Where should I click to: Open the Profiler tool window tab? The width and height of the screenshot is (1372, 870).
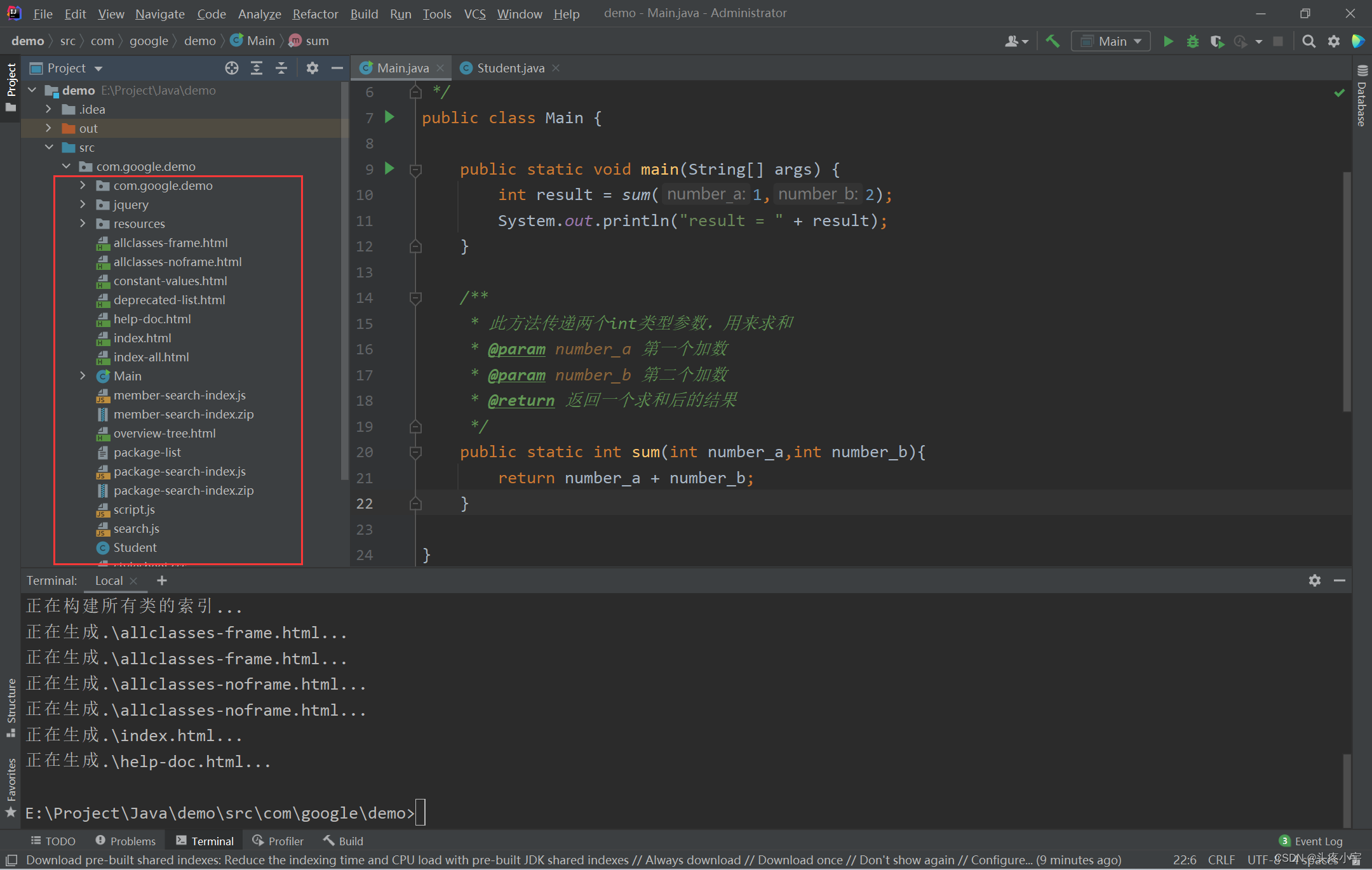(x=278, y=841)
